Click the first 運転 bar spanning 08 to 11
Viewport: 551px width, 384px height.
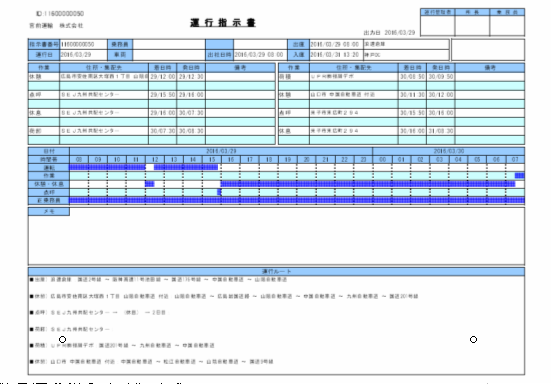pyautogui.click(x=107, y=168)
